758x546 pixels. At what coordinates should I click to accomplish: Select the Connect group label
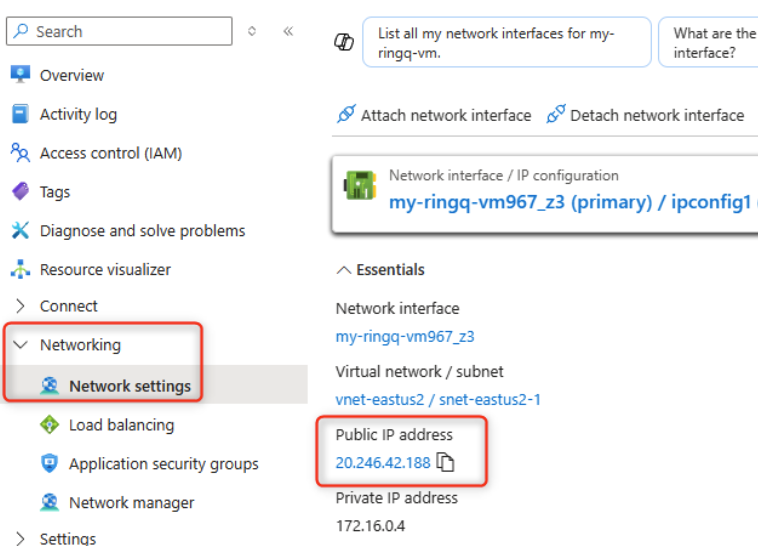[68, 306]
